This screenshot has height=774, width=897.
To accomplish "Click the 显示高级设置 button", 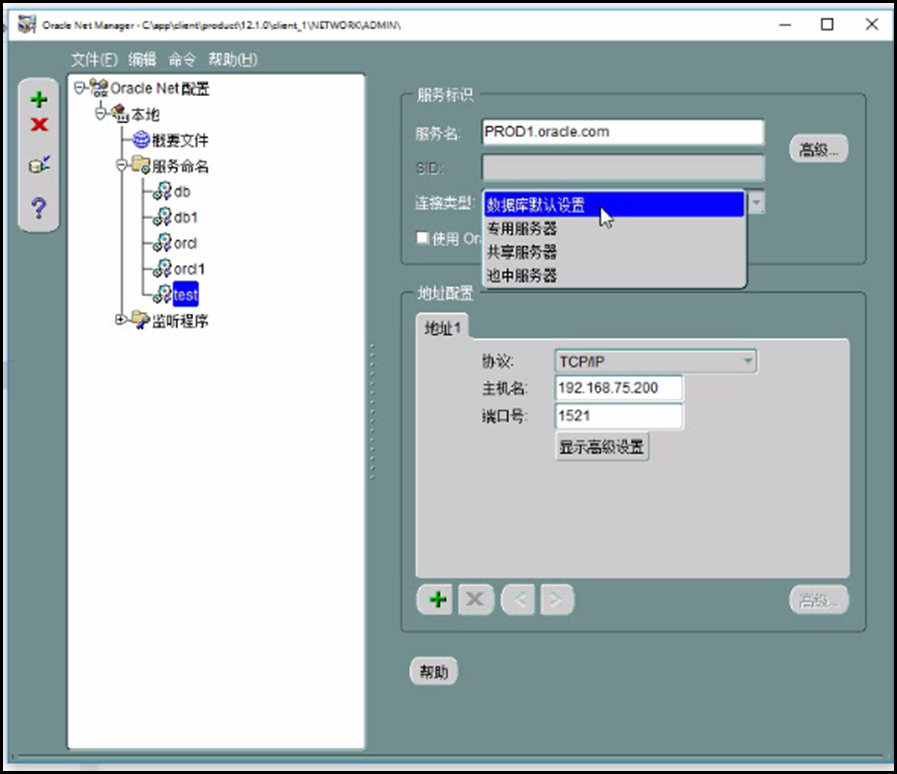I will tap(602, 447).
